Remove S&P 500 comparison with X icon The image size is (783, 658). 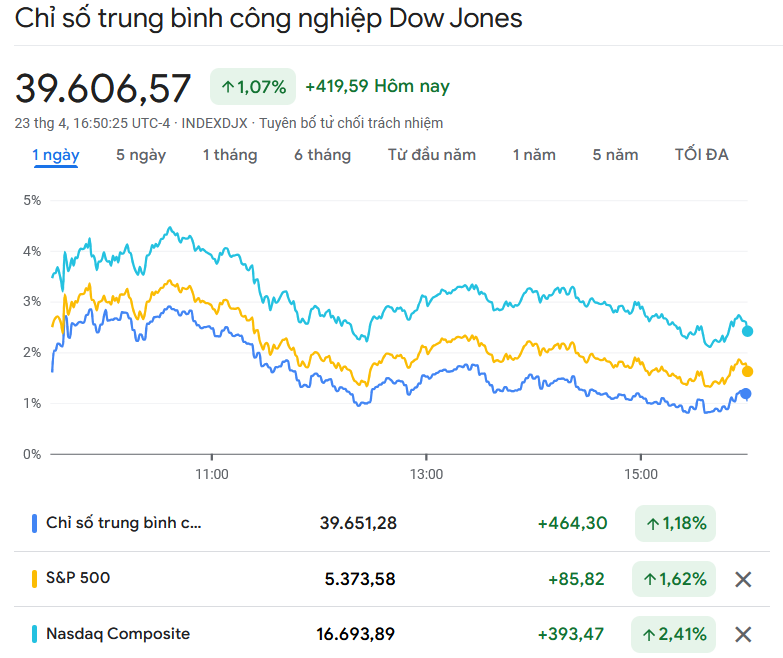point(743,579)
